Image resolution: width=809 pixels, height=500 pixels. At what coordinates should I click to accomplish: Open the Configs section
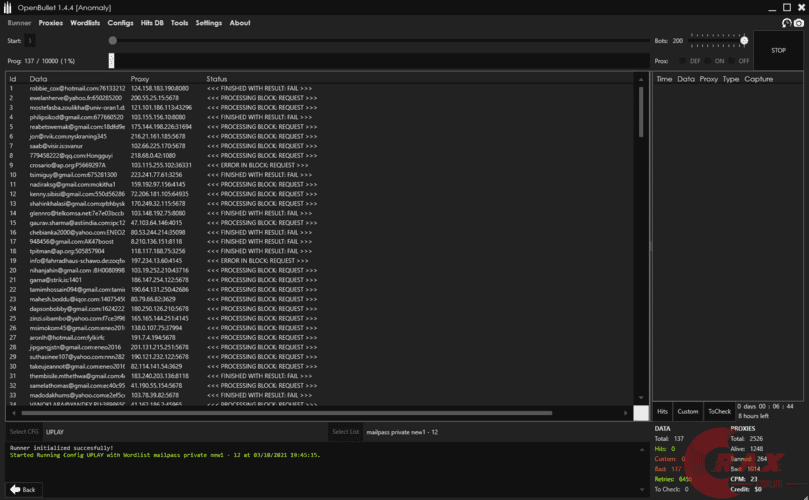tap(120, 22)
